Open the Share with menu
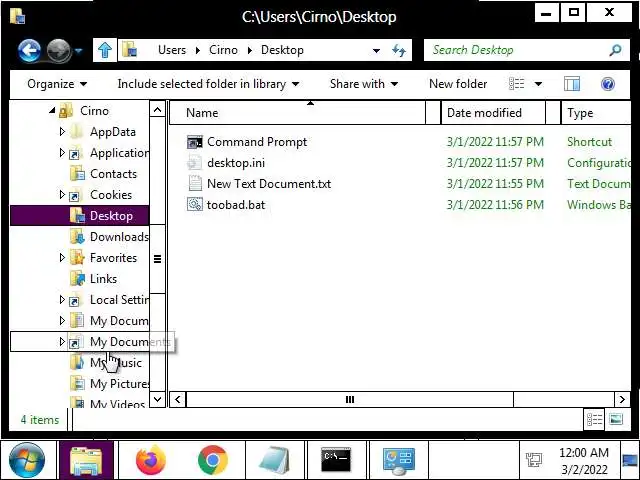Viewport: 640px width, 480px height. click(x=364, y=84)
